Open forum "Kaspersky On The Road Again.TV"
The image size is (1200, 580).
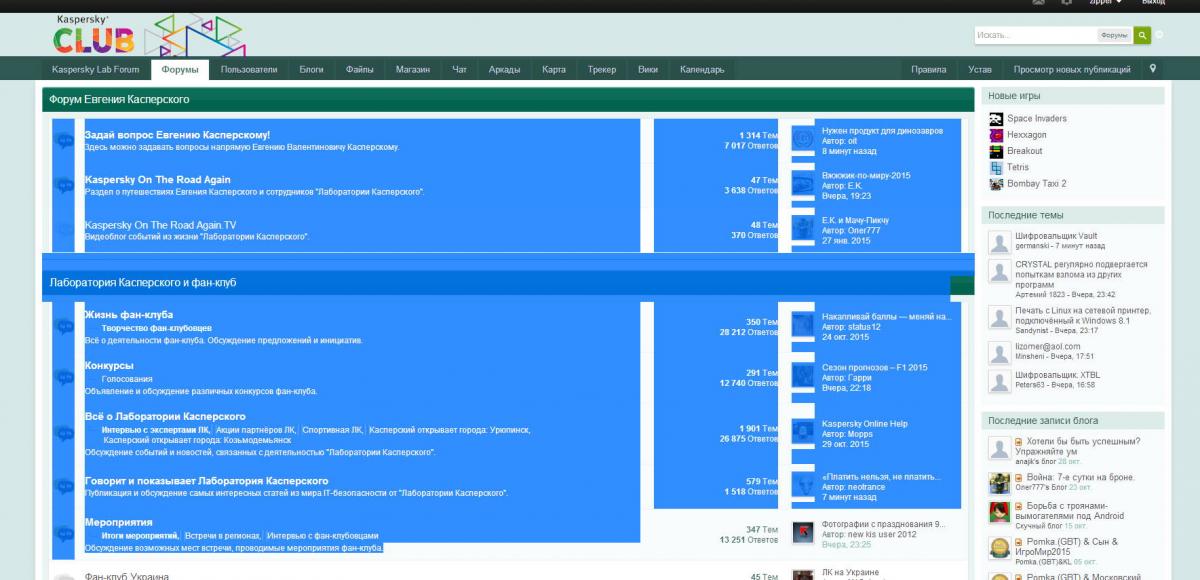(x=161, y=225)
